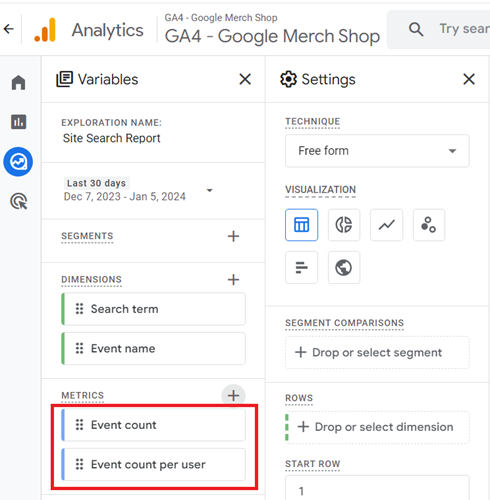Grab the Event name drag handle
This screenshot has height=500, width=490.
[79, 348]
